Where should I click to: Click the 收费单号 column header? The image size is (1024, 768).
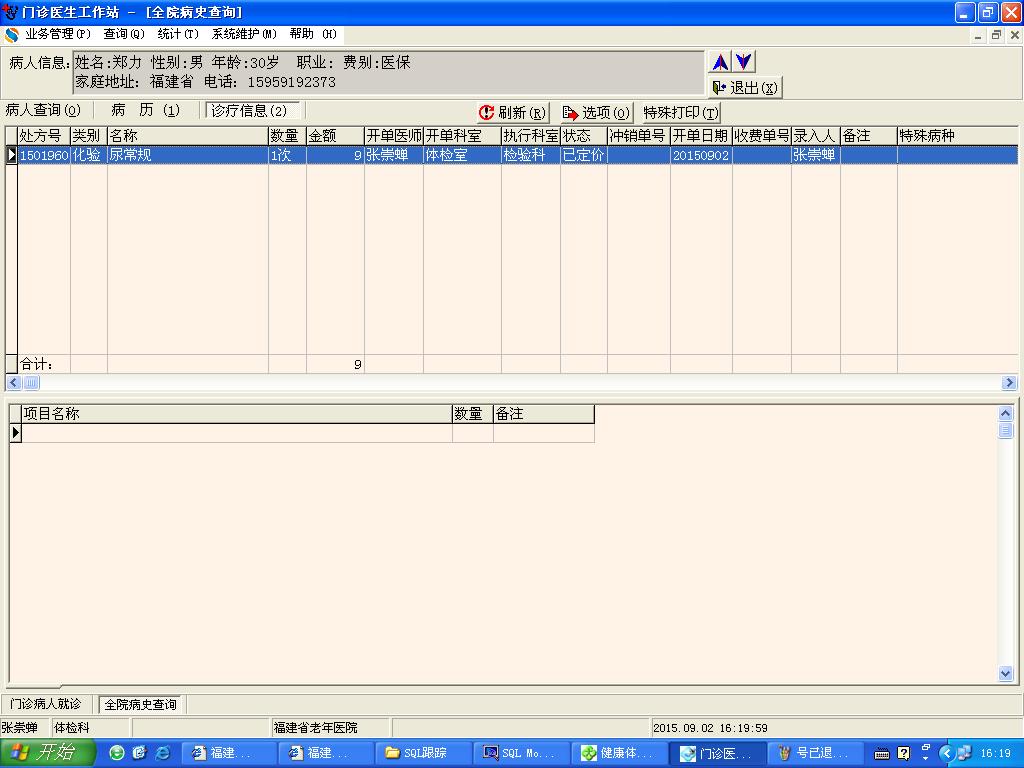pyautogui.click(x=761, y=136)
